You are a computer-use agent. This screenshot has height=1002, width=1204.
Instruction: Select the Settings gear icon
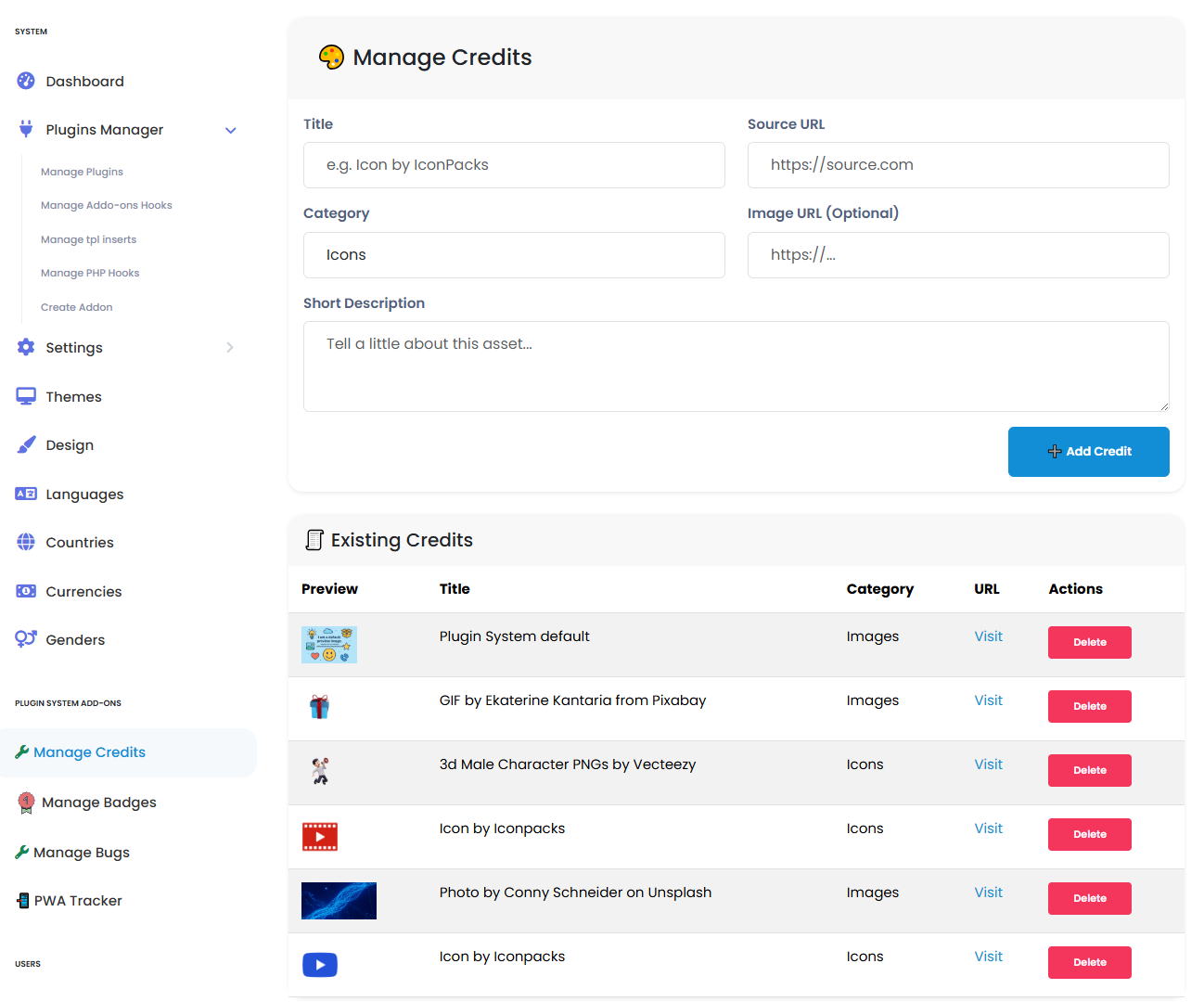pos(25,347)
